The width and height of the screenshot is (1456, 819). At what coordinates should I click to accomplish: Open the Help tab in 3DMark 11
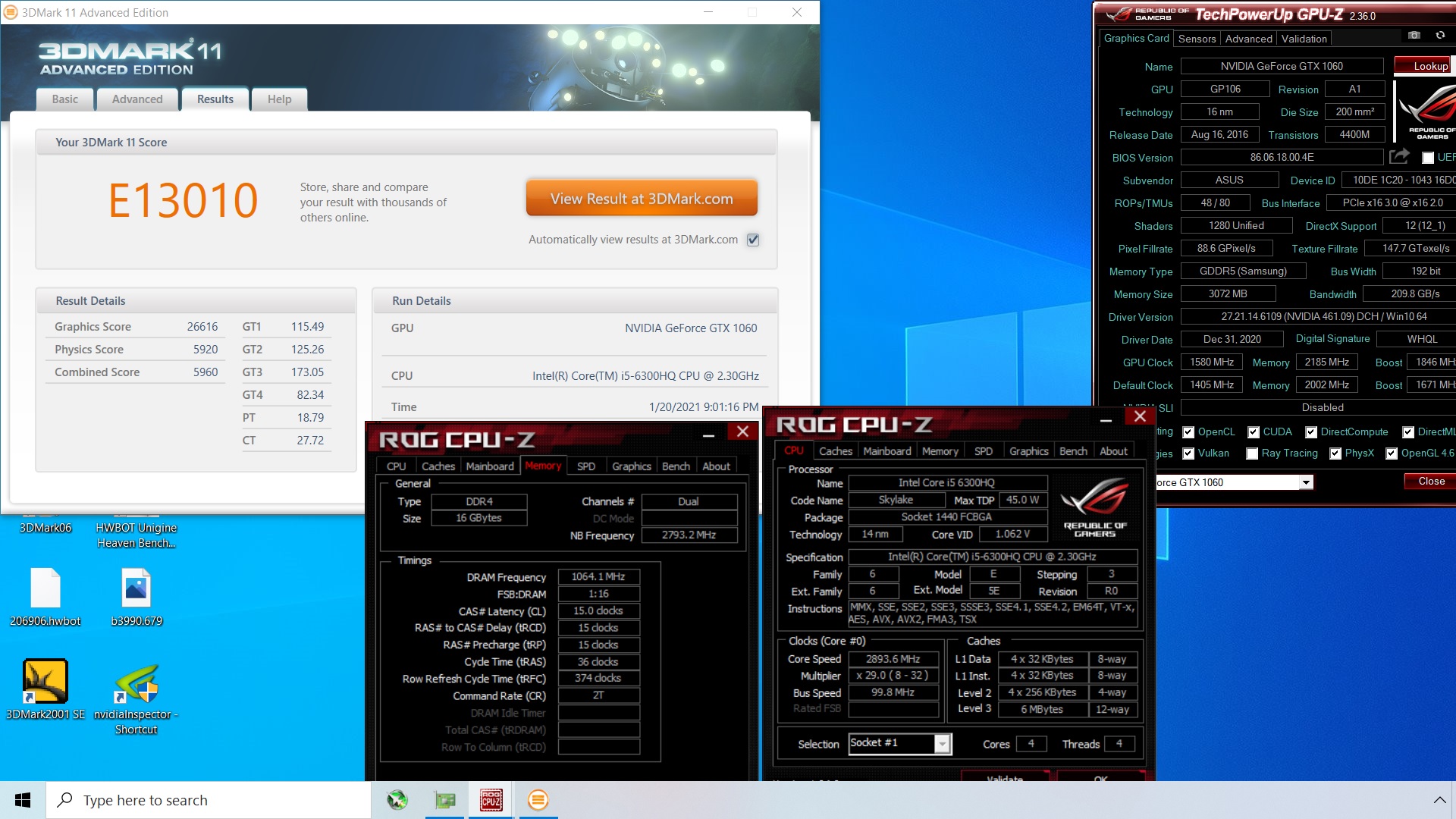pyautogui.click(x=279, y=99)
